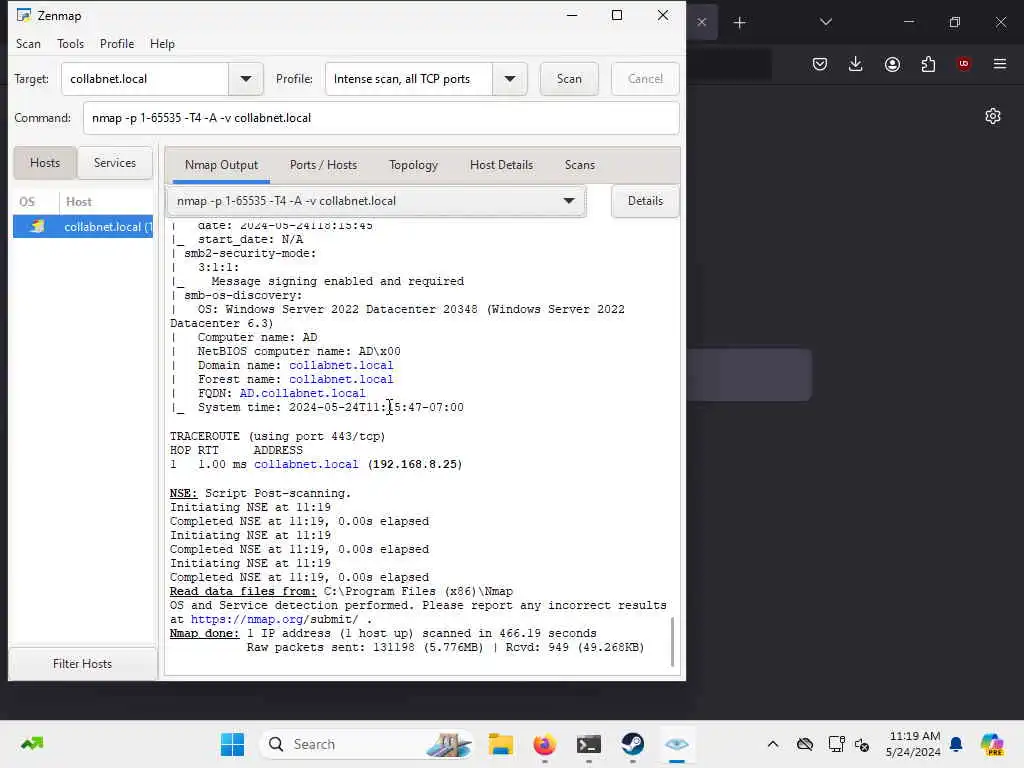1024x768 pixels.
Task: Click the Profile field Intense scan, all TCP ports
Action: pos(409,79)
